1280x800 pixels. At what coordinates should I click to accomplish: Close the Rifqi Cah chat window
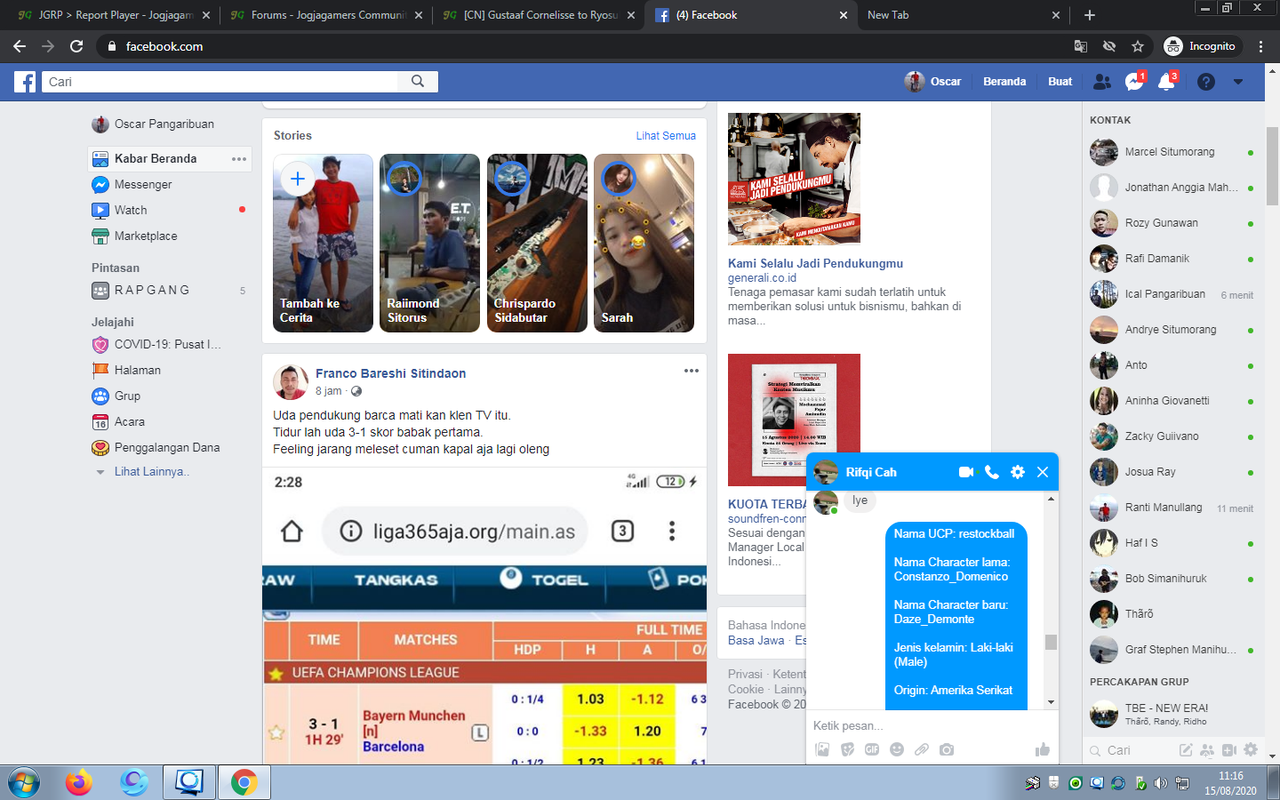(x=1042, y=472)
